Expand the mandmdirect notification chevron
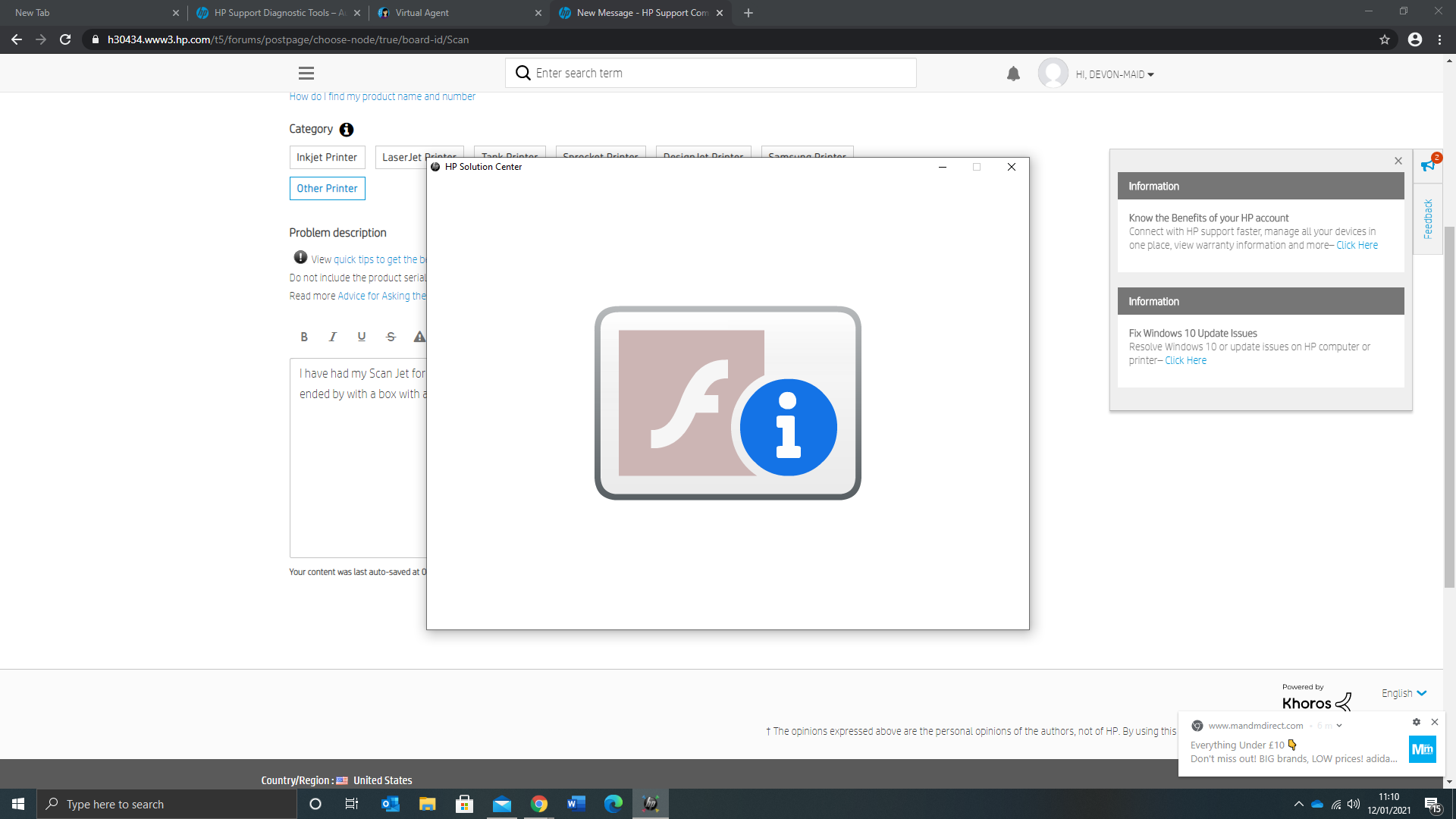Image resolution: width=1456 pixels, height=819 pixels. tap(1339, 726)
